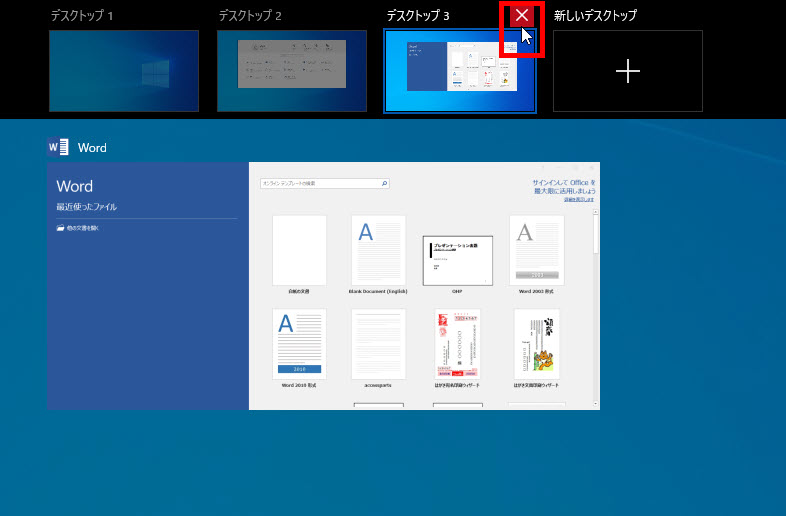This screenshot has height=516, width=786.
Task: Click the Word window title text
Action: click(92, 148)
